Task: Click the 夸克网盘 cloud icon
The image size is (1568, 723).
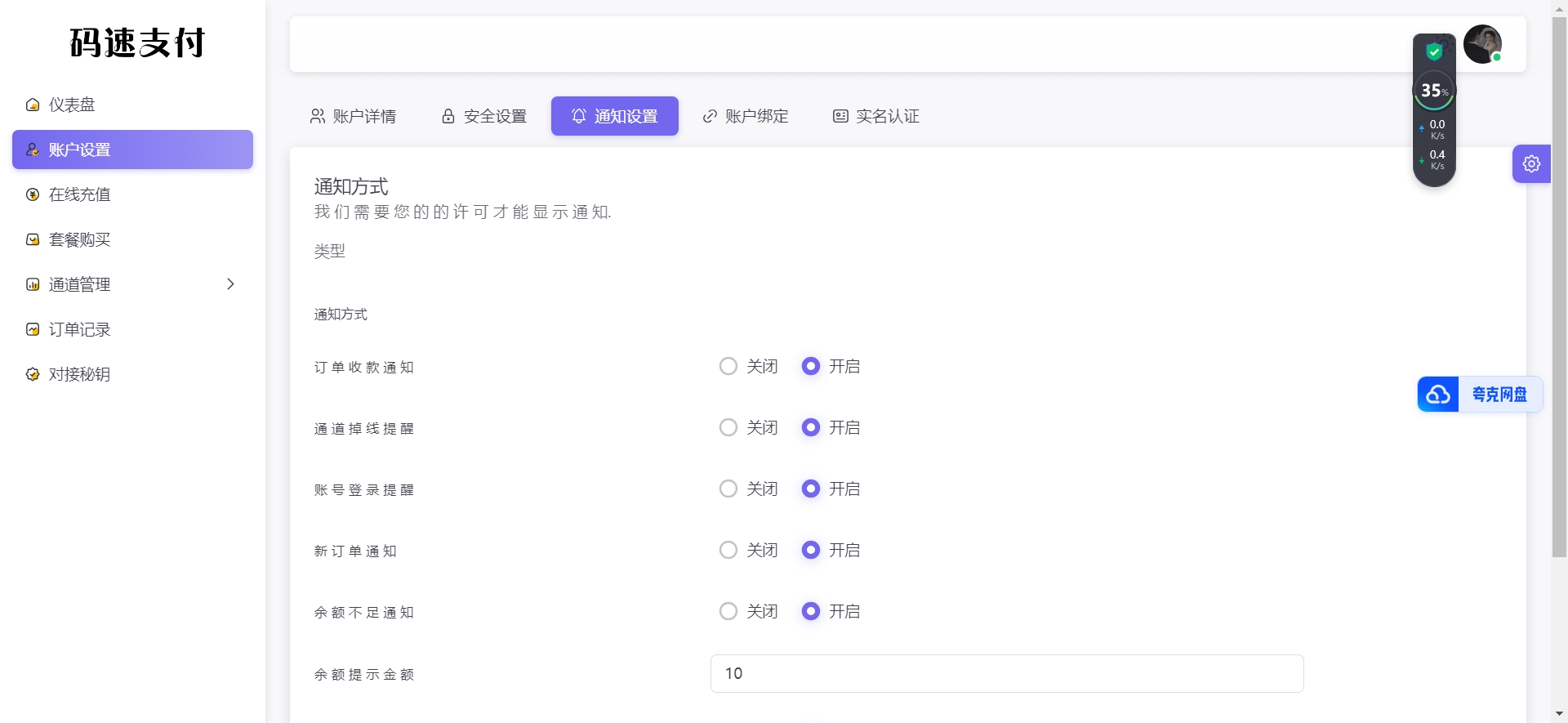Action: point(1438,395)
